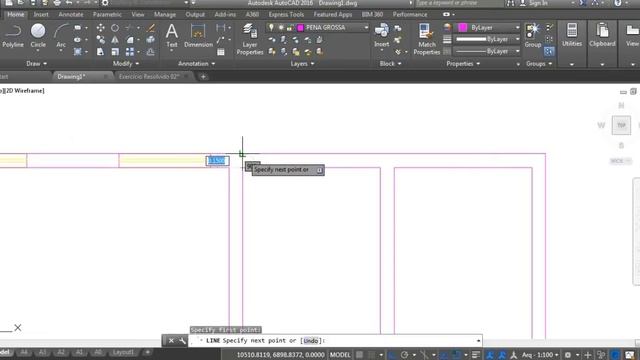Click 2D Wireframe visual style control
Image resolution: width=640 pixels, height=360 pixels.
25,91
